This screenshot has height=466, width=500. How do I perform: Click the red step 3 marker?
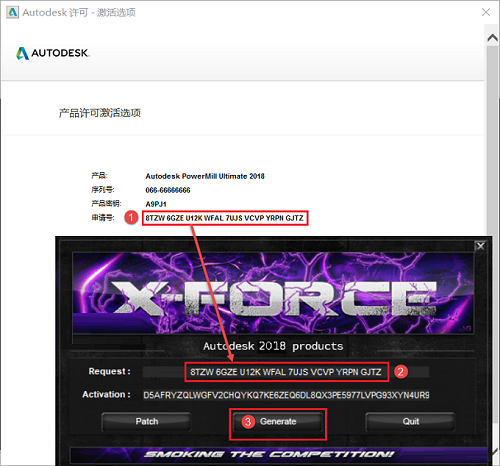[248, 422]
